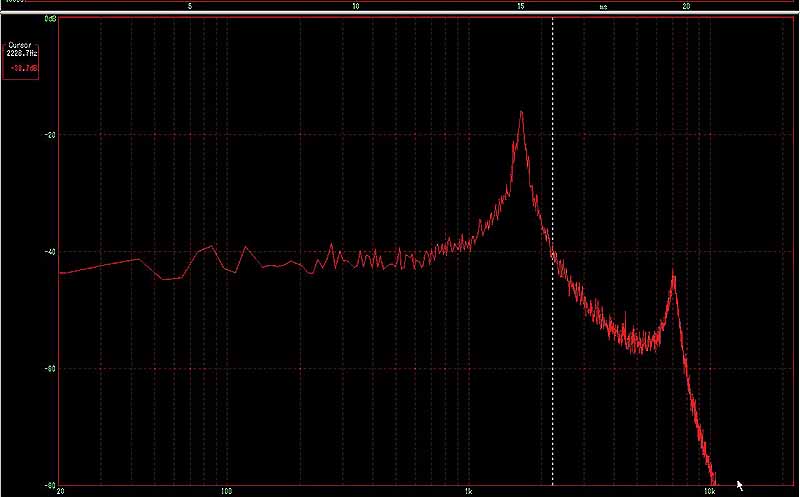Image resolution: width=800 pixels, height=497 pixels.
Task: Click the ms unit label on time ruler
Action: tap(603, 6)
